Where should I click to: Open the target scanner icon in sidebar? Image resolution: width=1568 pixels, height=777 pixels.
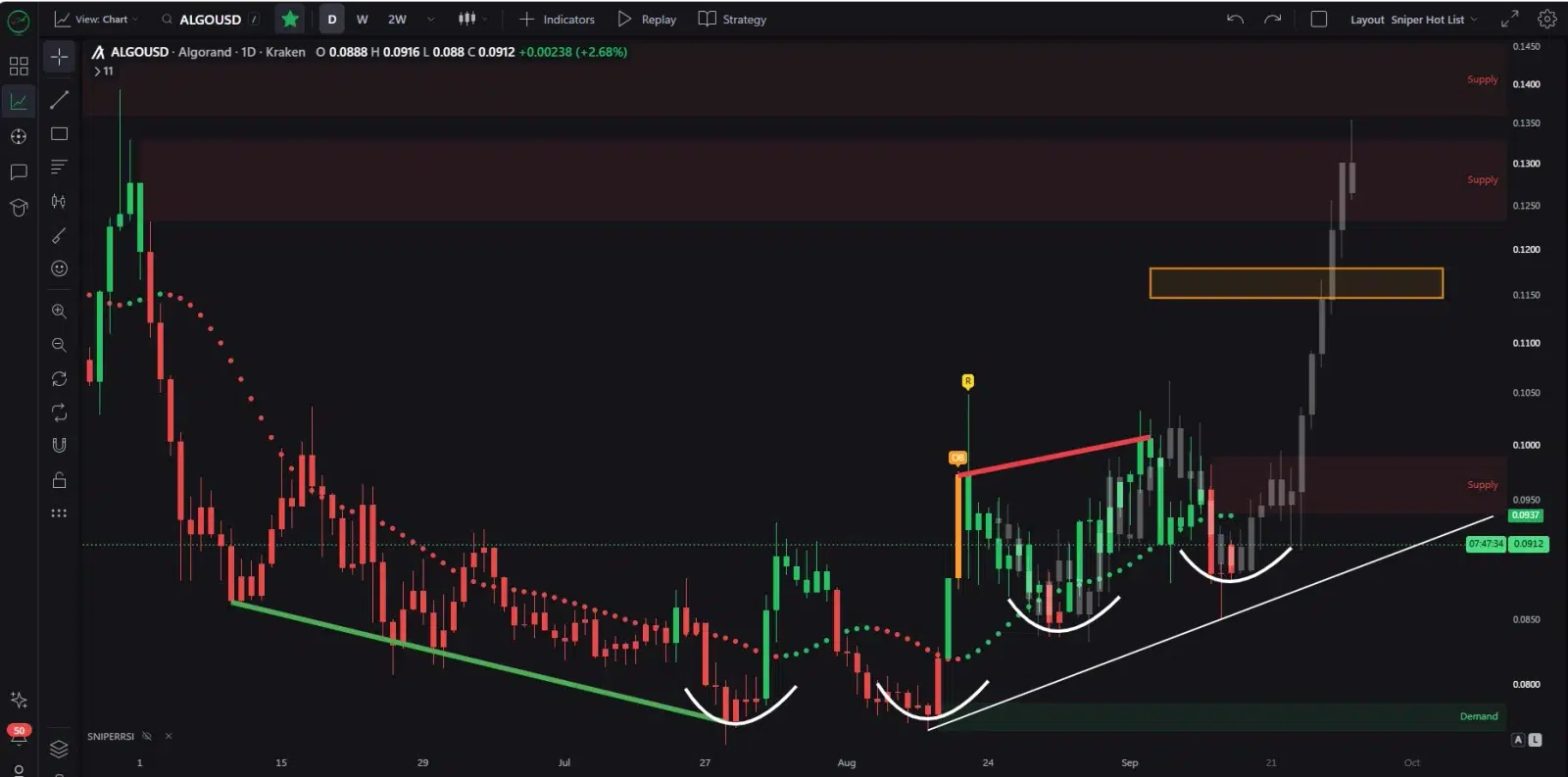(x=19, y=136)
